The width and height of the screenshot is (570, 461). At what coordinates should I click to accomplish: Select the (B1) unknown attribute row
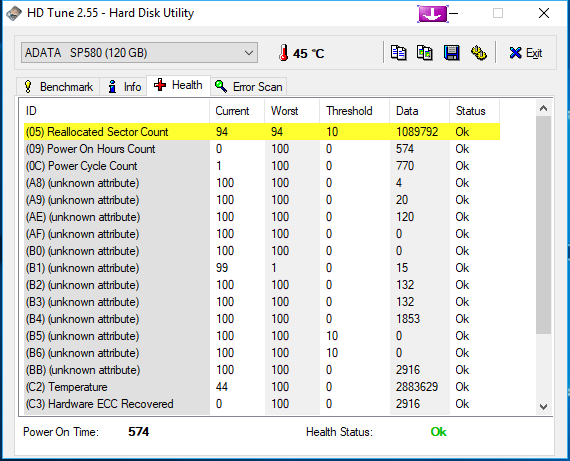262,268
